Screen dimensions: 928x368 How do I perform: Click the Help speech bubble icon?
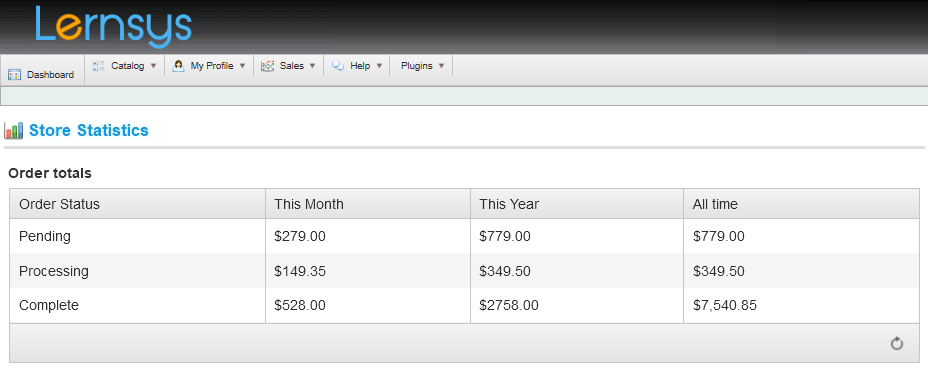tap(338, 66)
